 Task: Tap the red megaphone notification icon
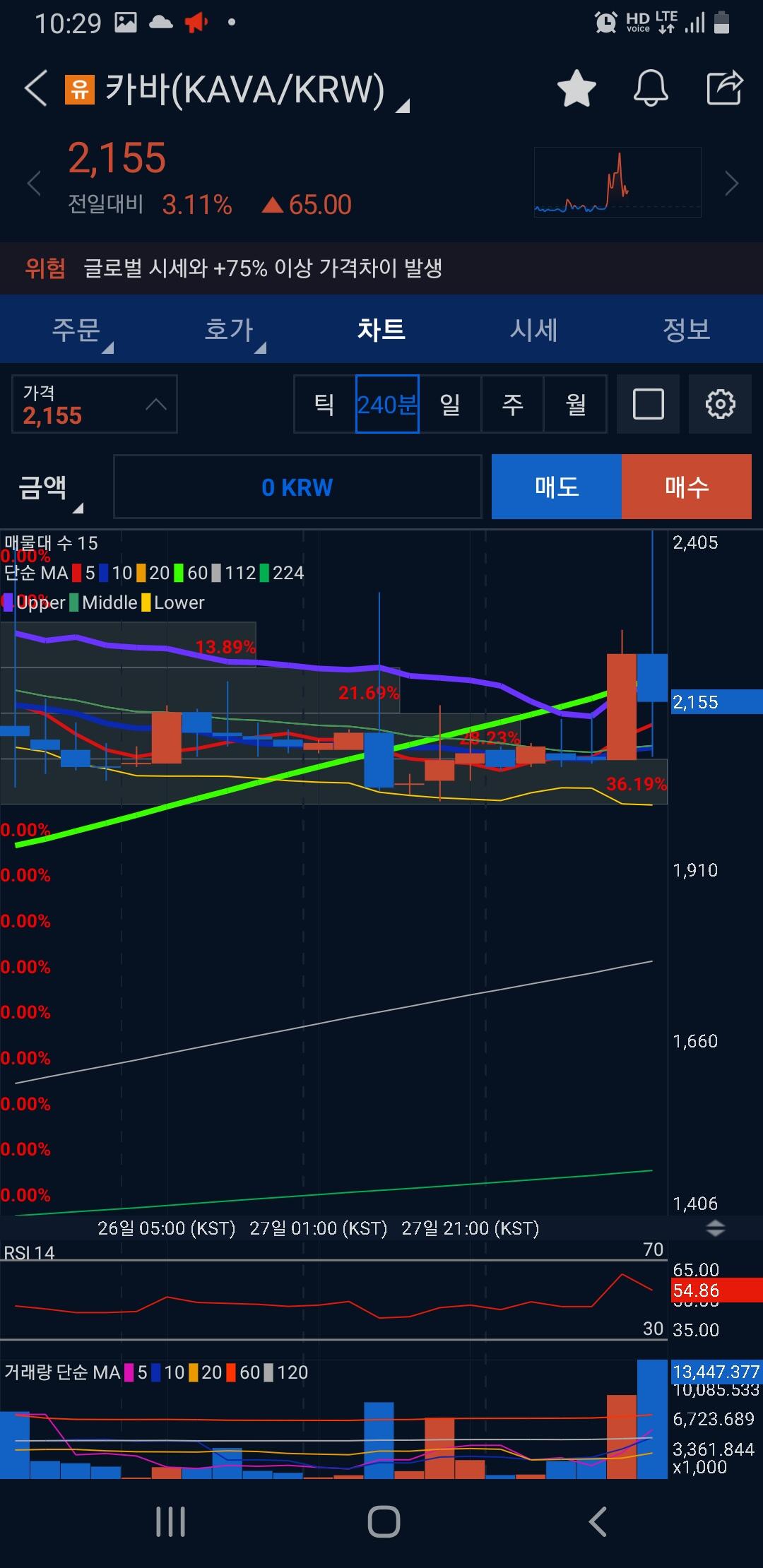pyautogui.click(x=196, y=23)
